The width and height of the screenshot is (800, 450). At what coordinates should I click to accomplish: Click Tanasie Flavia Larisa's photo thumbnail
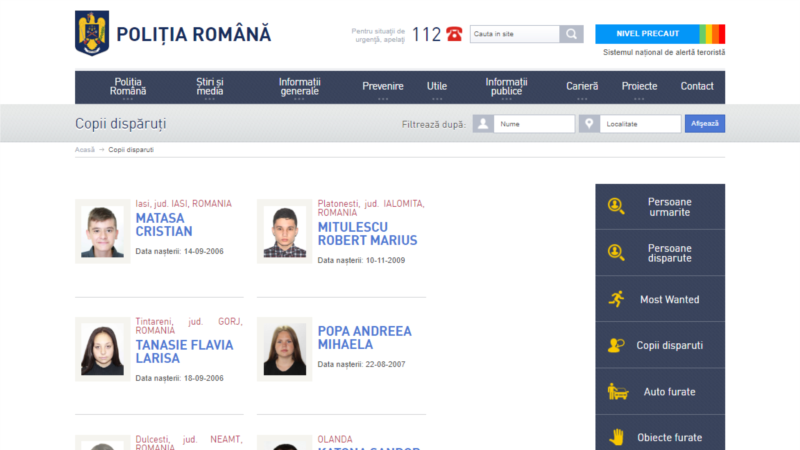click(x=103, y=349)
